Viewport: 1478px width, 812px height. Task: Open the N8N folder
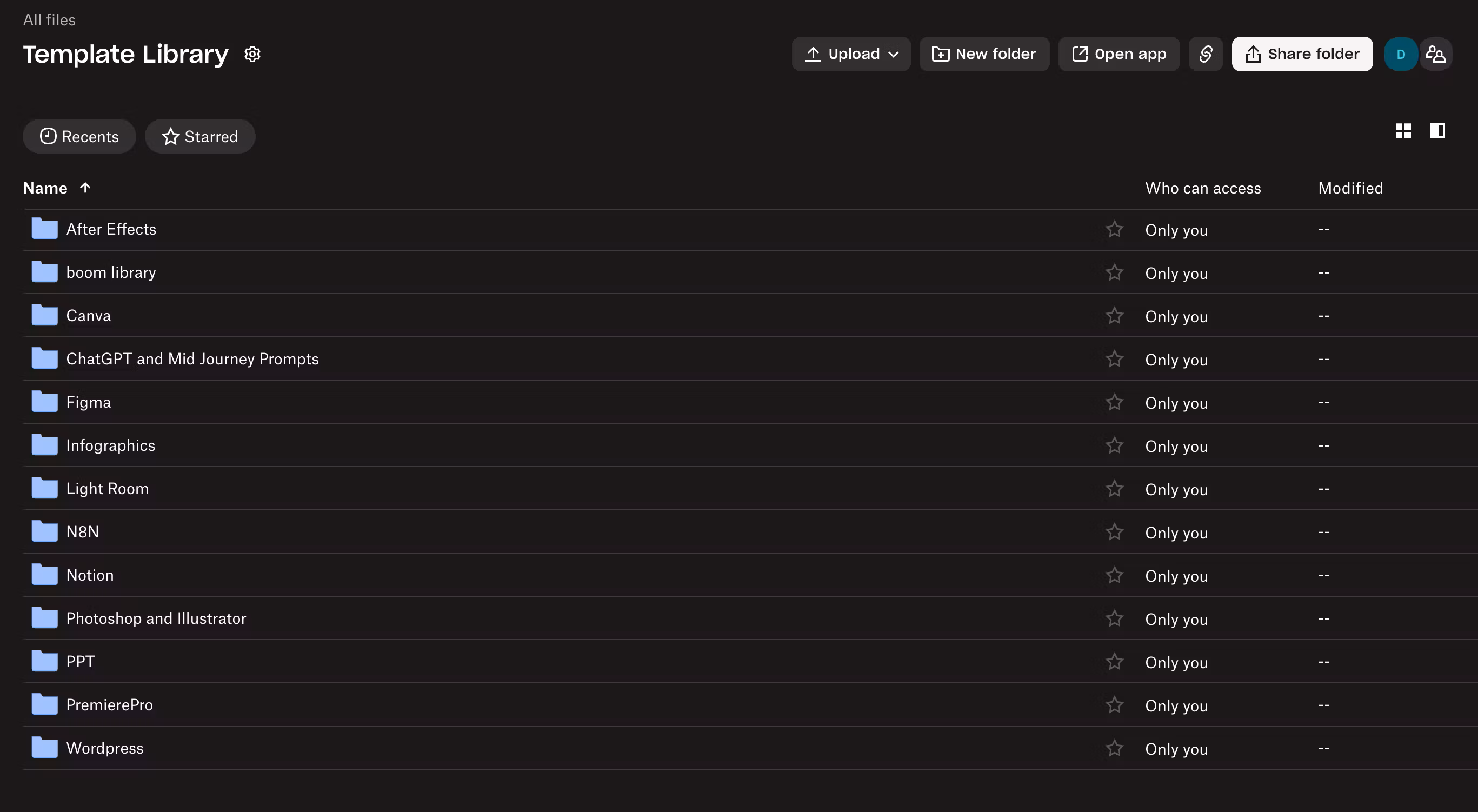click(x=83, y=531)
